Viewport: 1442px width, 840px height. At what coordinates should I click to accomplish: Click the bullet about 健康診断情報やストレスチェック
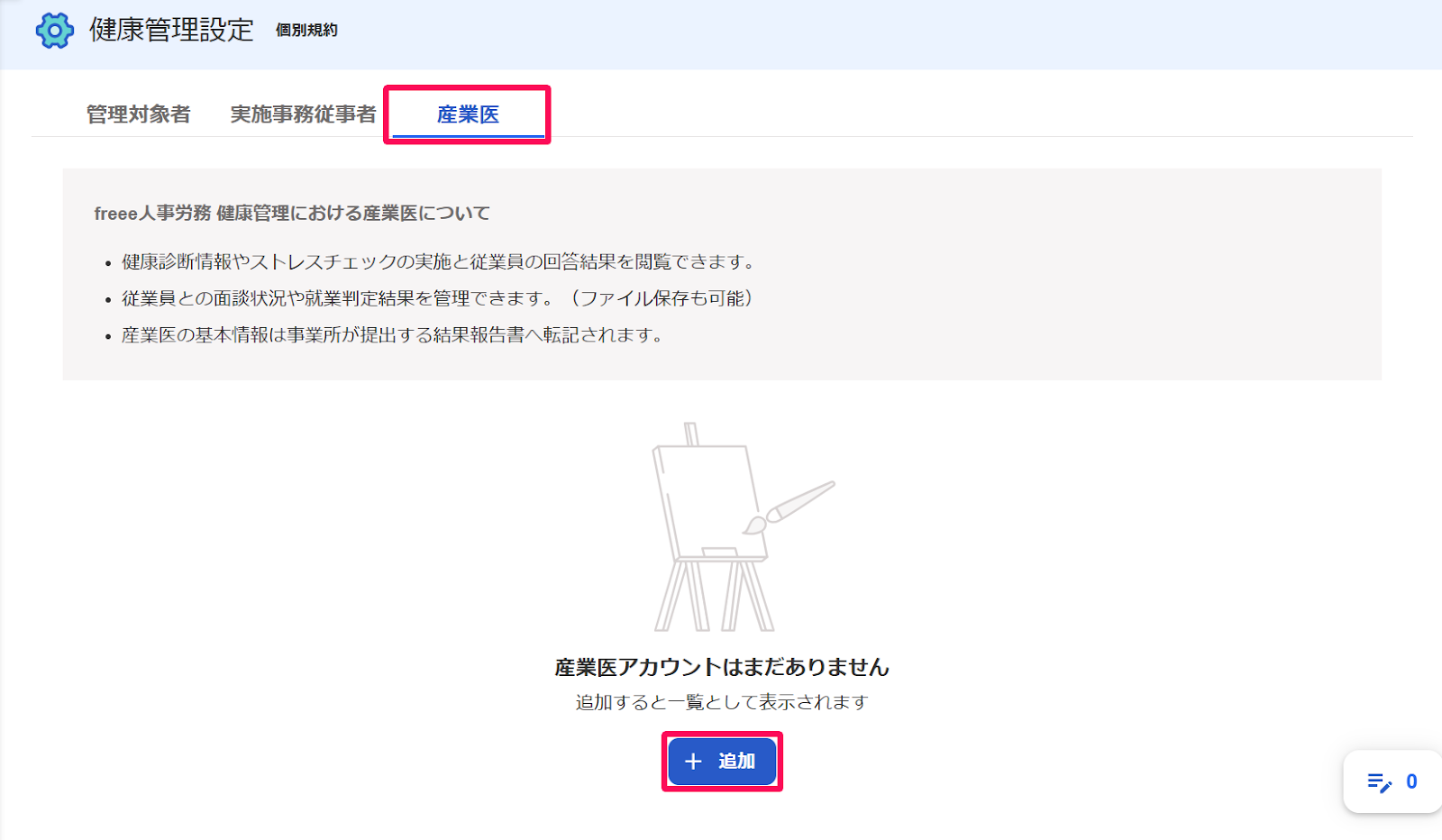438,262
